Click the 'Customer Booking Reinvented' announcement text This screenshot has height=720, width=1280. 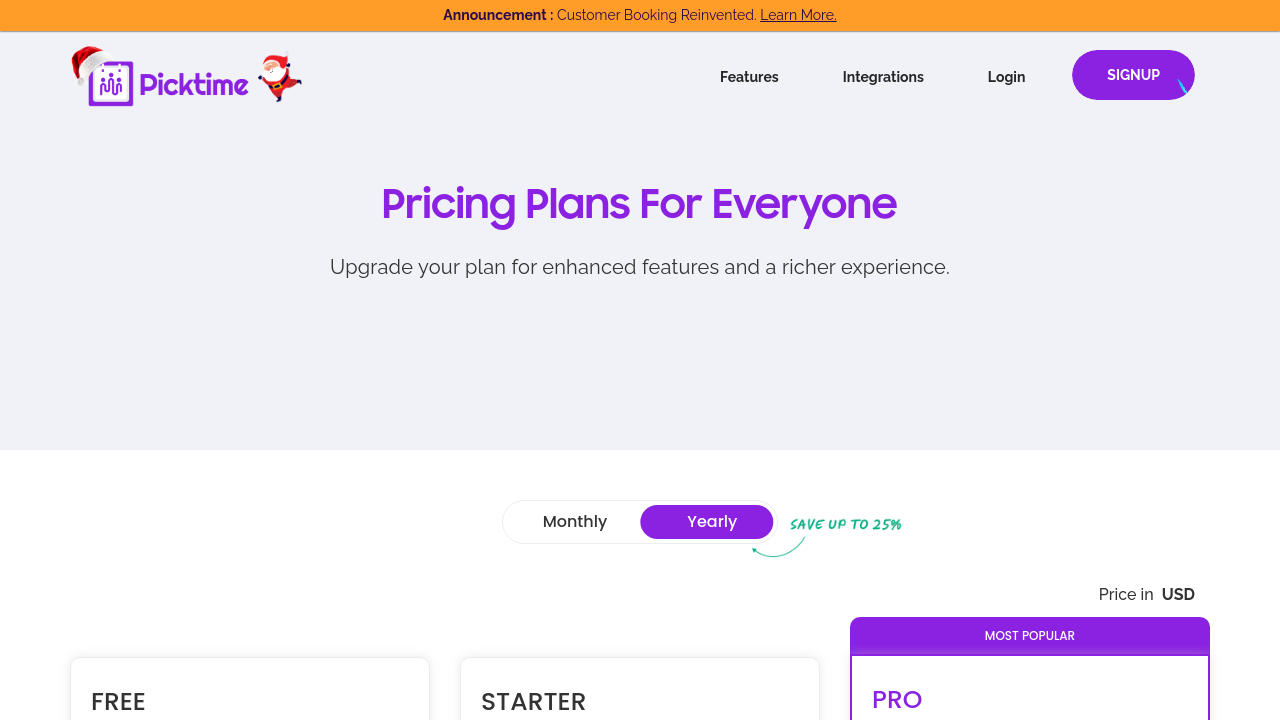point(656,15)
